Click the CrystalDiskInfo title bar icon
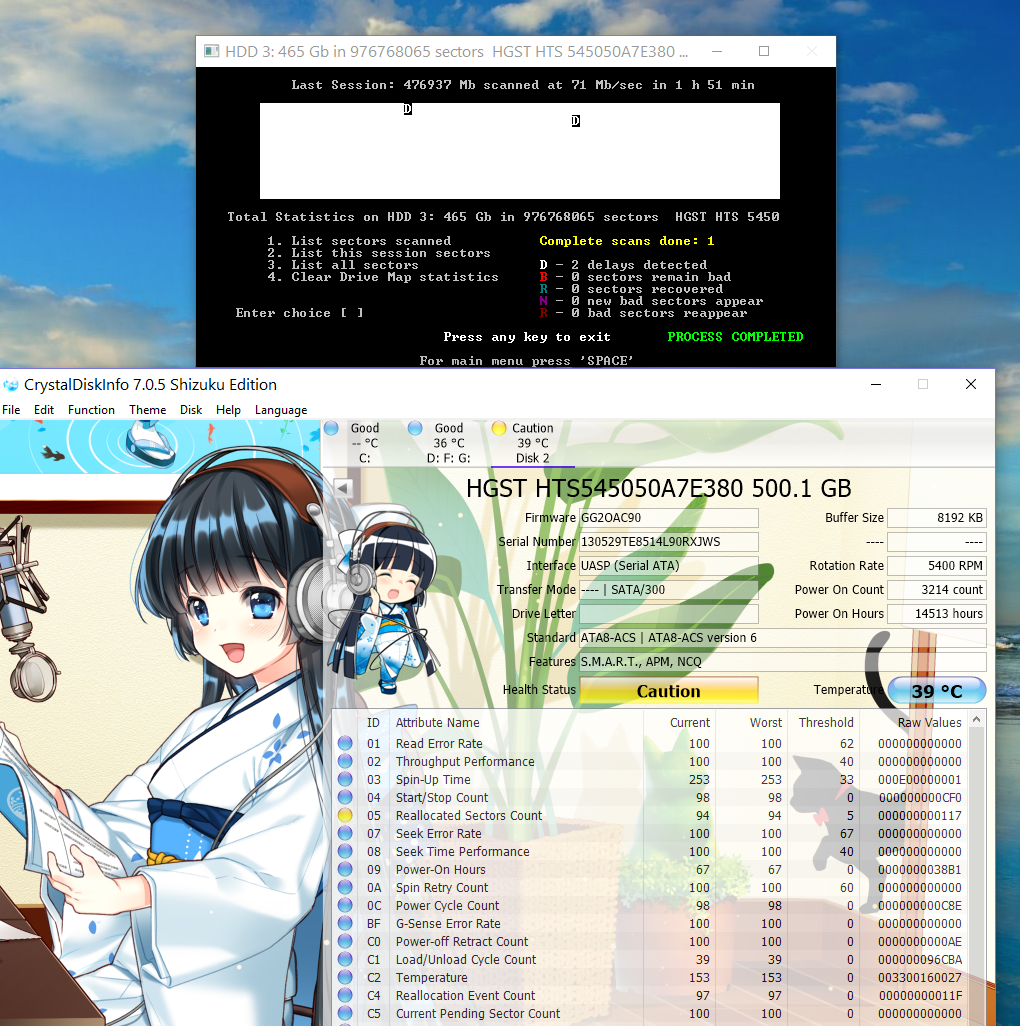Viewport: 1020px width, 1026px height. point(11,385)
